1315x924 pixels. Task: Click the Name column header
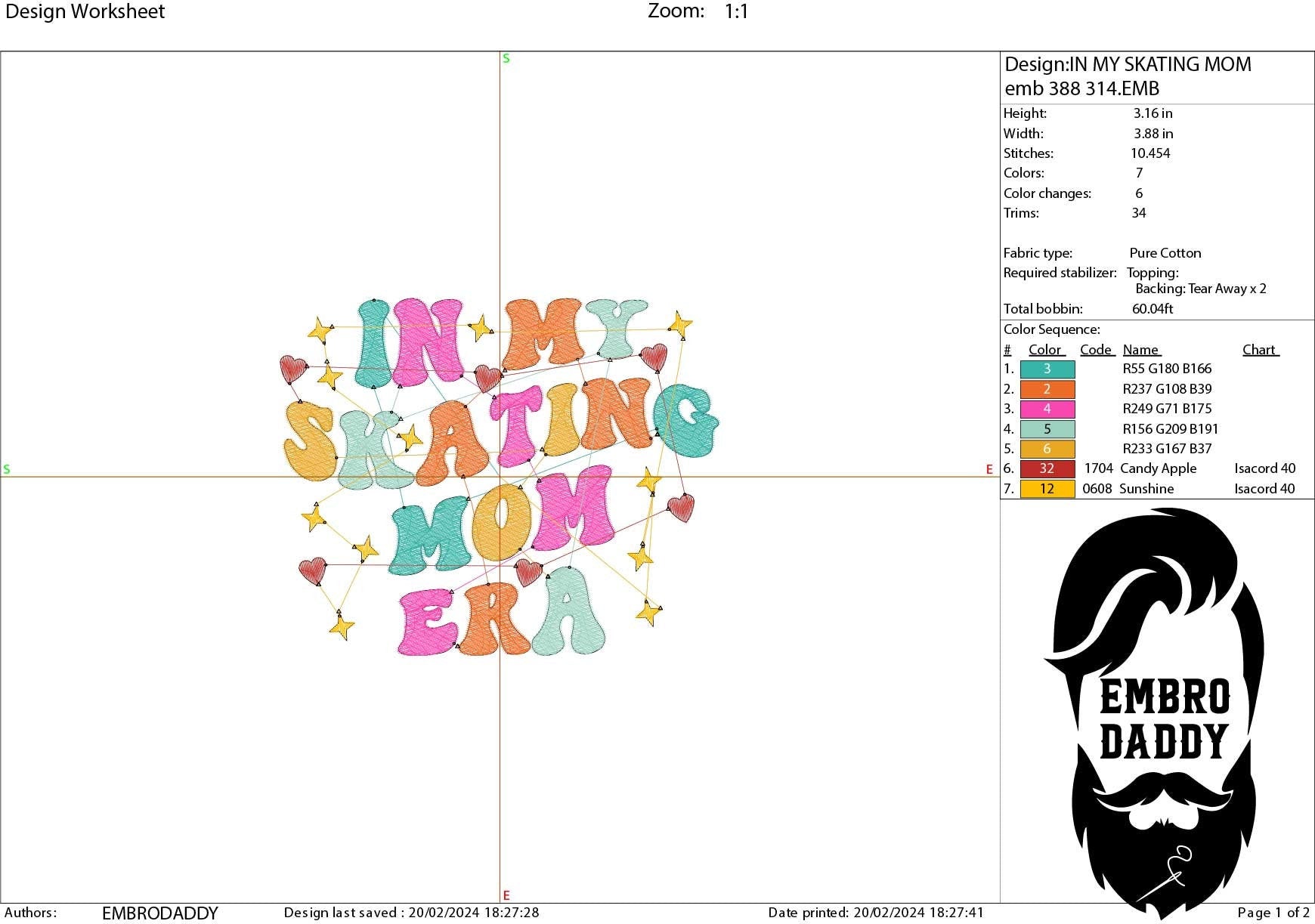tap(1141, 350)
